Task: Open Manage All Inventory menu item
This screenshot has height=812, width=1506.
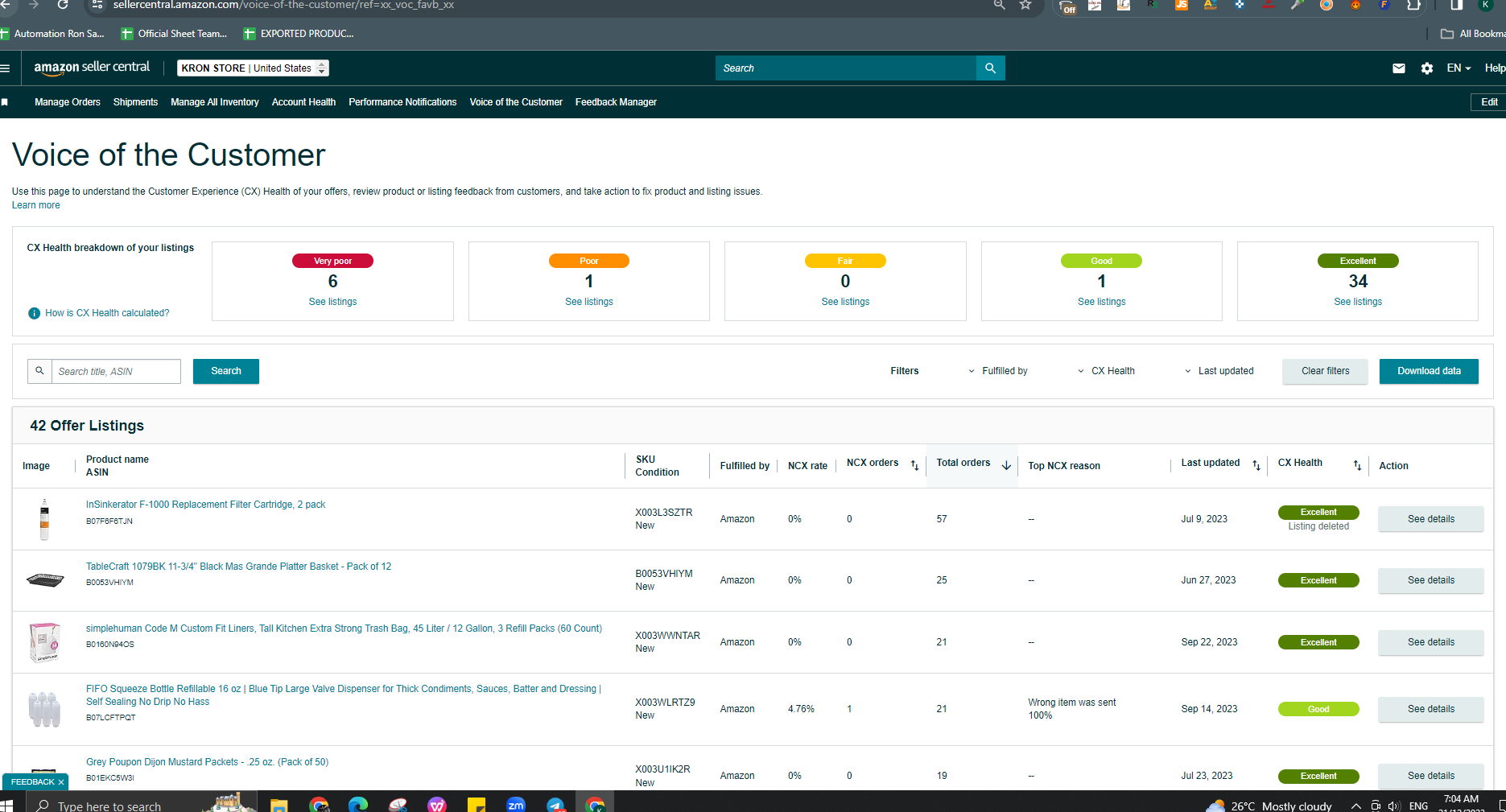Action: pos(215,102)
